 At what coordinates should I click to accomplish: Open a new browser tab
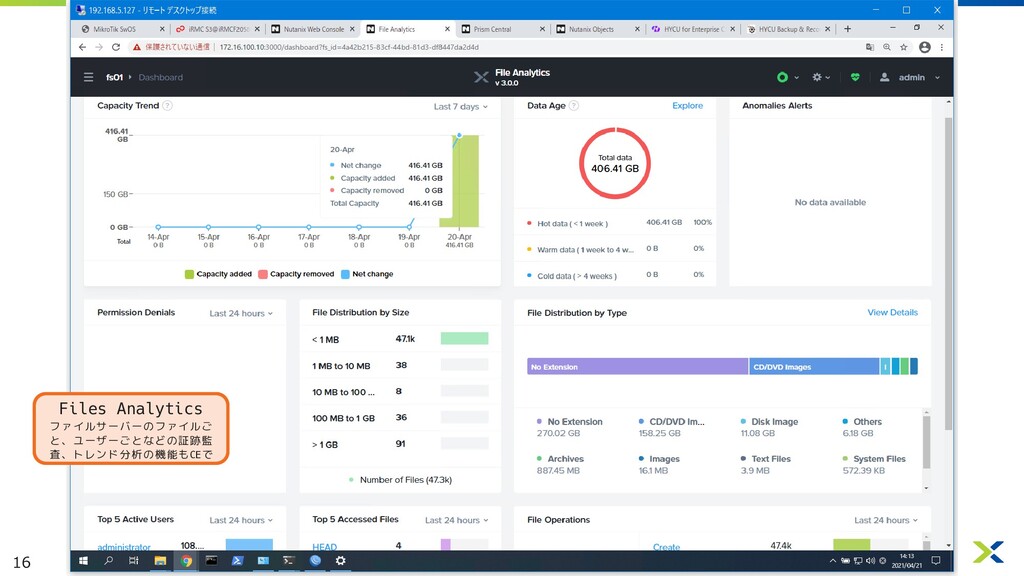847,29
